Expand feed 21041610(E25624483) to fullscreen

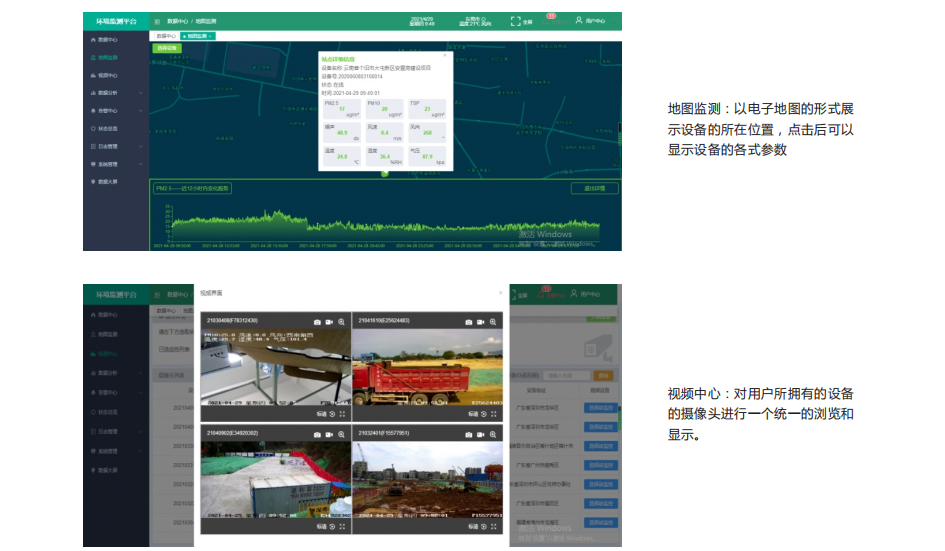tap(494, 414)
